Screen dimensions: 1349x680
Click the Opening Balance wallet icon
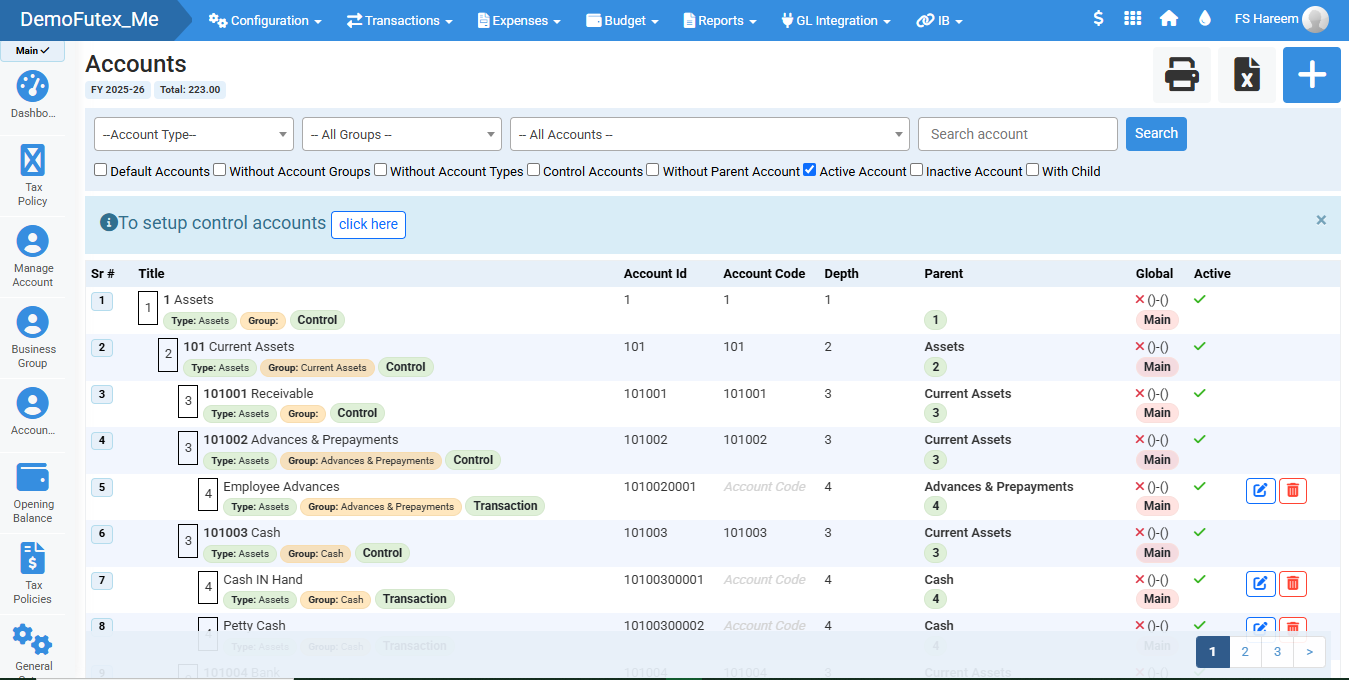tap(33, 477)
